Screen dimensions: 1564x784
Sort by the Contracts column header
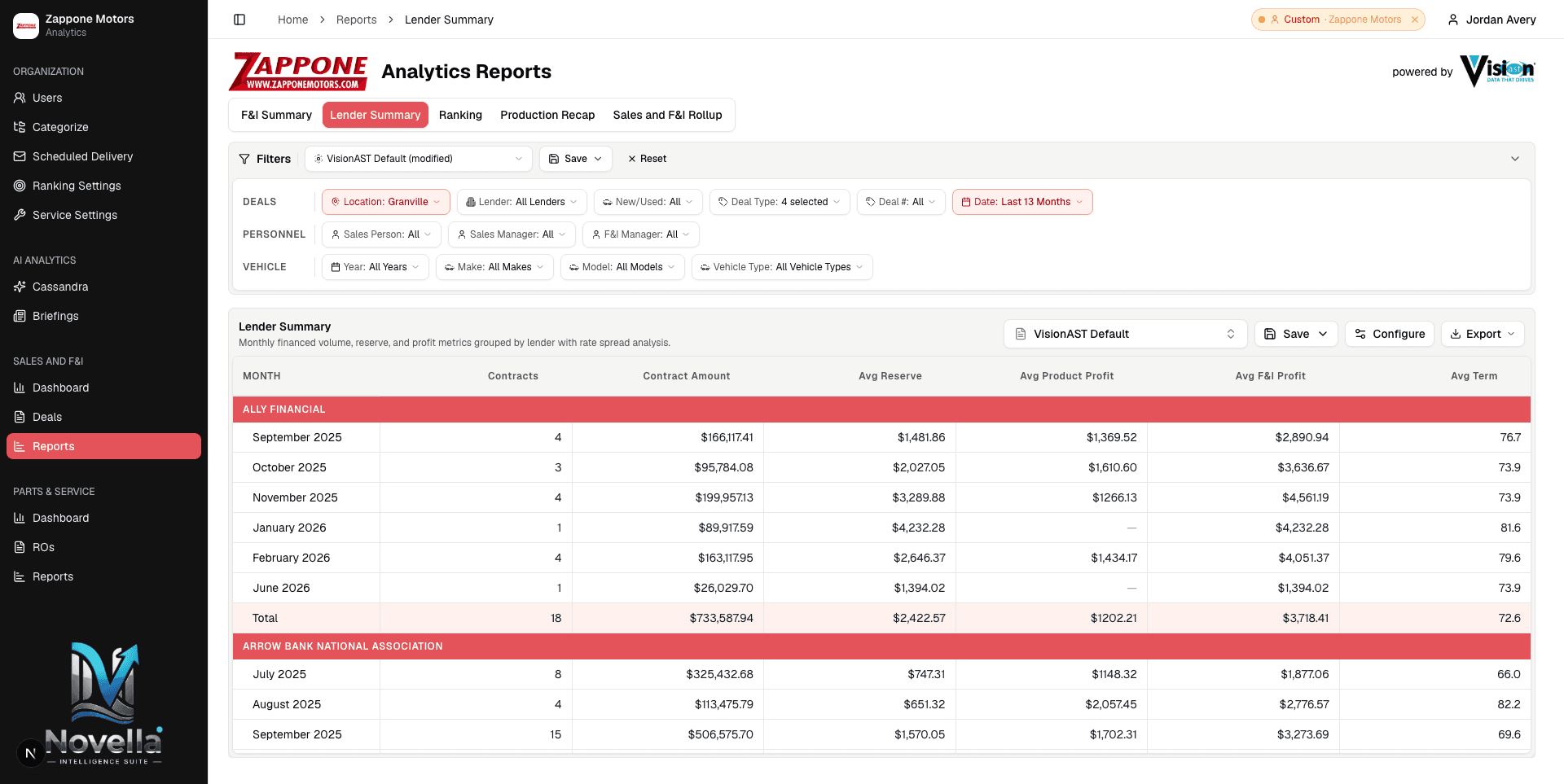click(512, 376)
